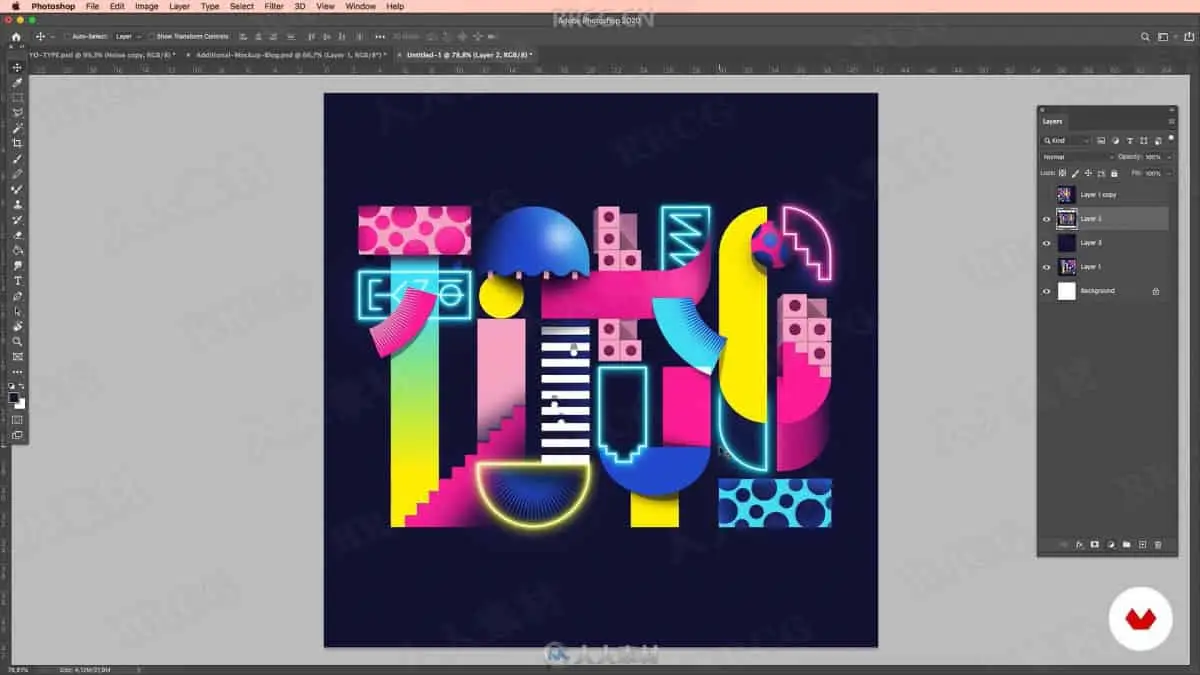1200x675 pixels.
Task: Open the Window menu
Action: point(361,6)
